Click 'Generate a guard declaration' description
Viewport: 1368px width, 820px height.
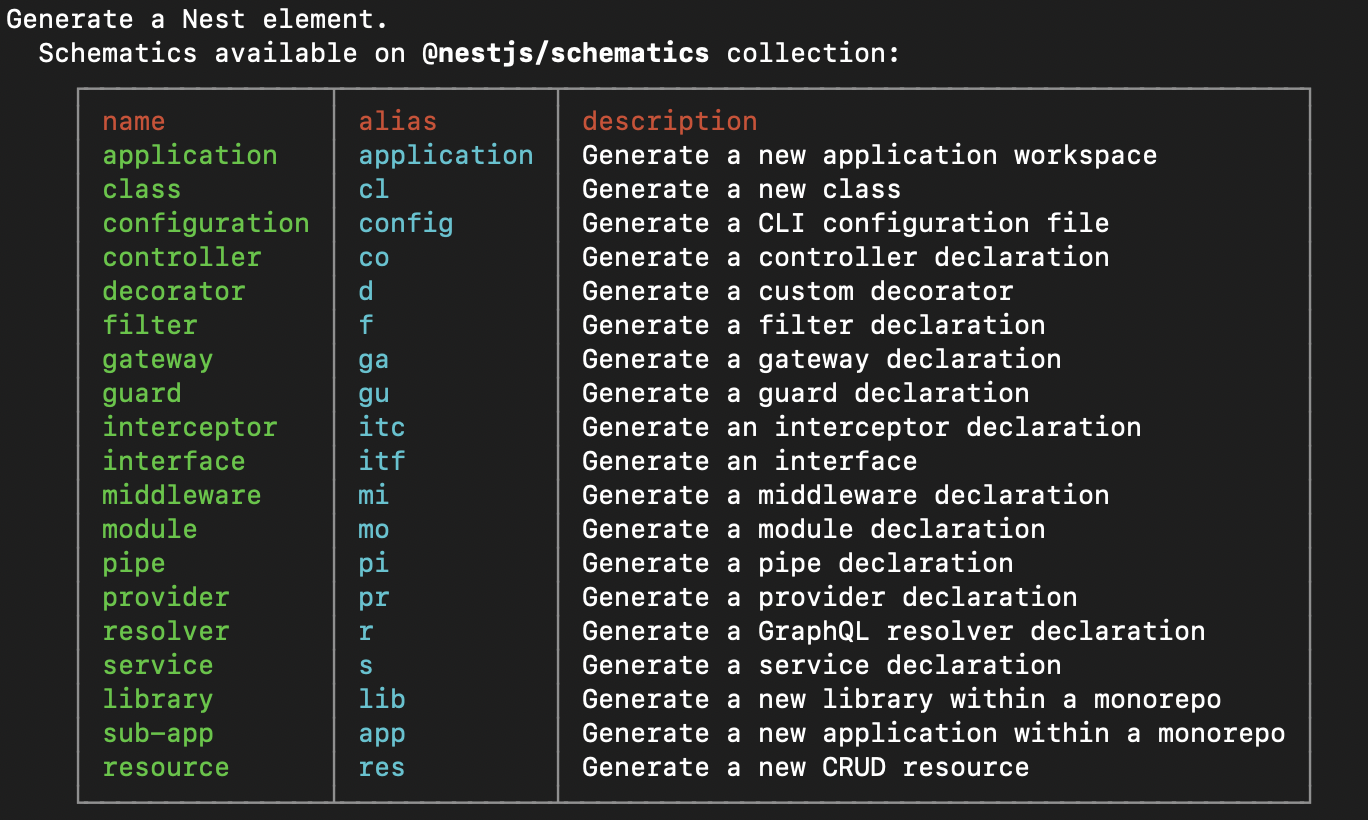tap(806, 394)
